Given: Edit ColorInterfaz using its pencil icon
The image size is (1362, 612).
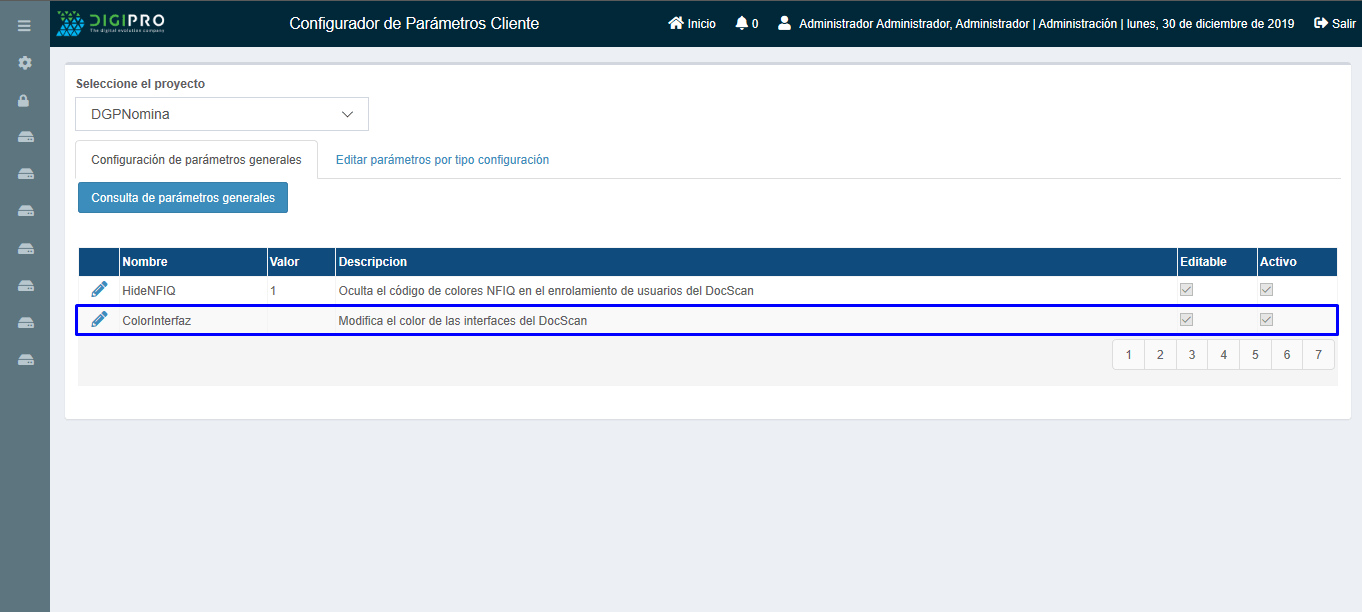Looking at the screenshot, I should pos(99,320).
